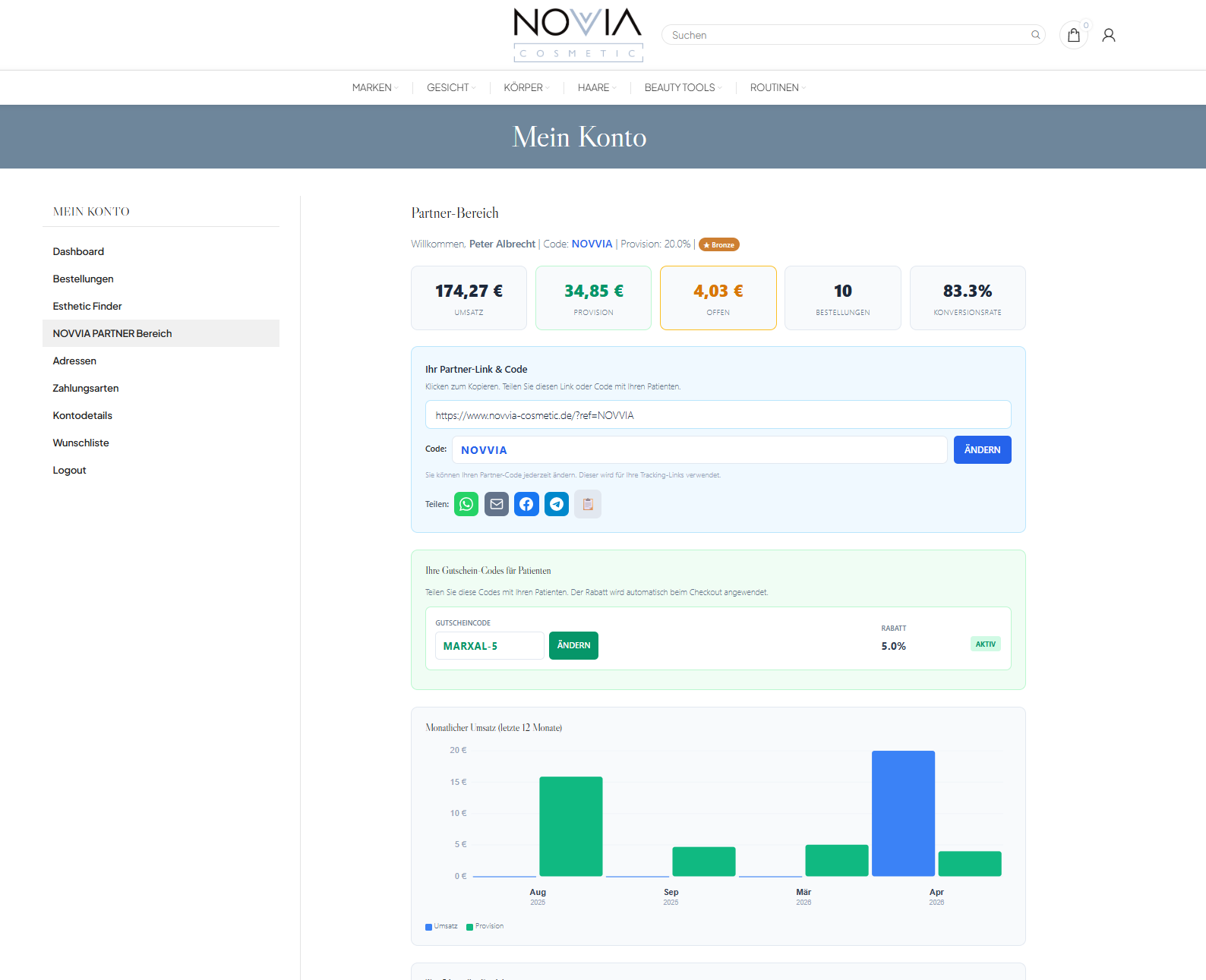Click the search magnifier icon
The image size is (1206, 980).
click(x=1035, y=35)
